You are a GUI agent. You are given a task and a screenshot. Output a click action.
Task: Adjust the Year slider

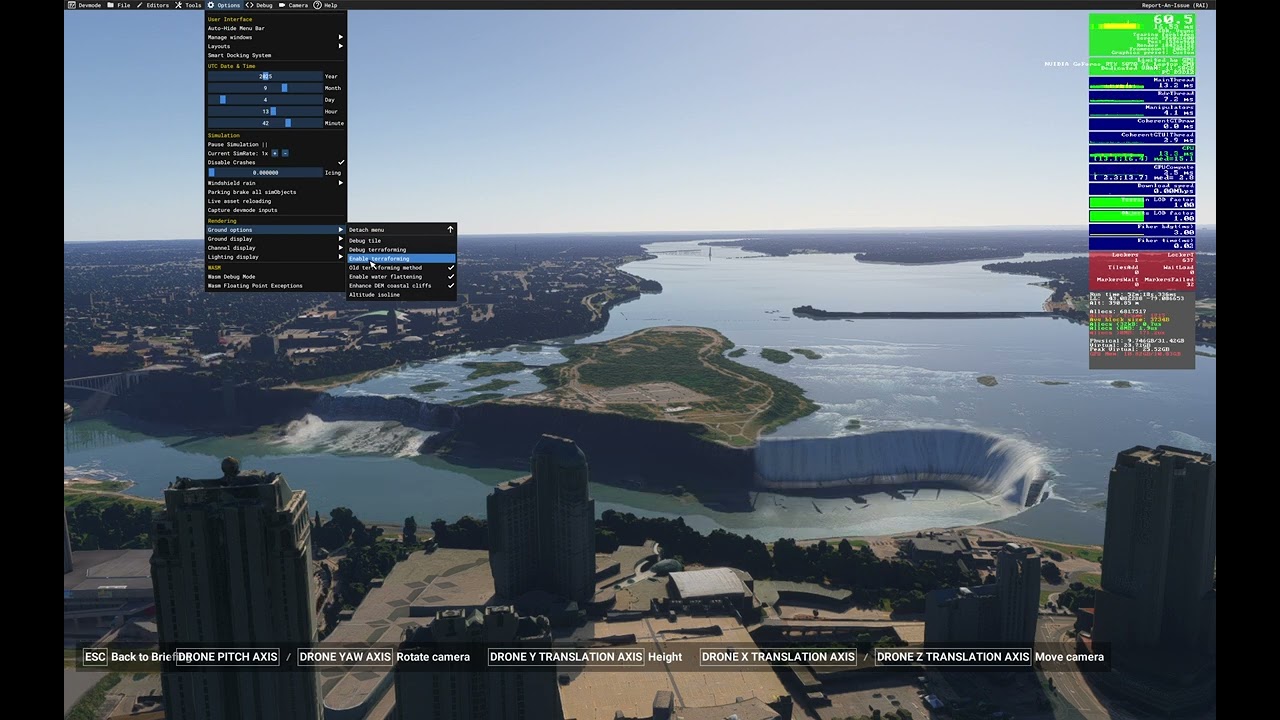click(265, 76)
